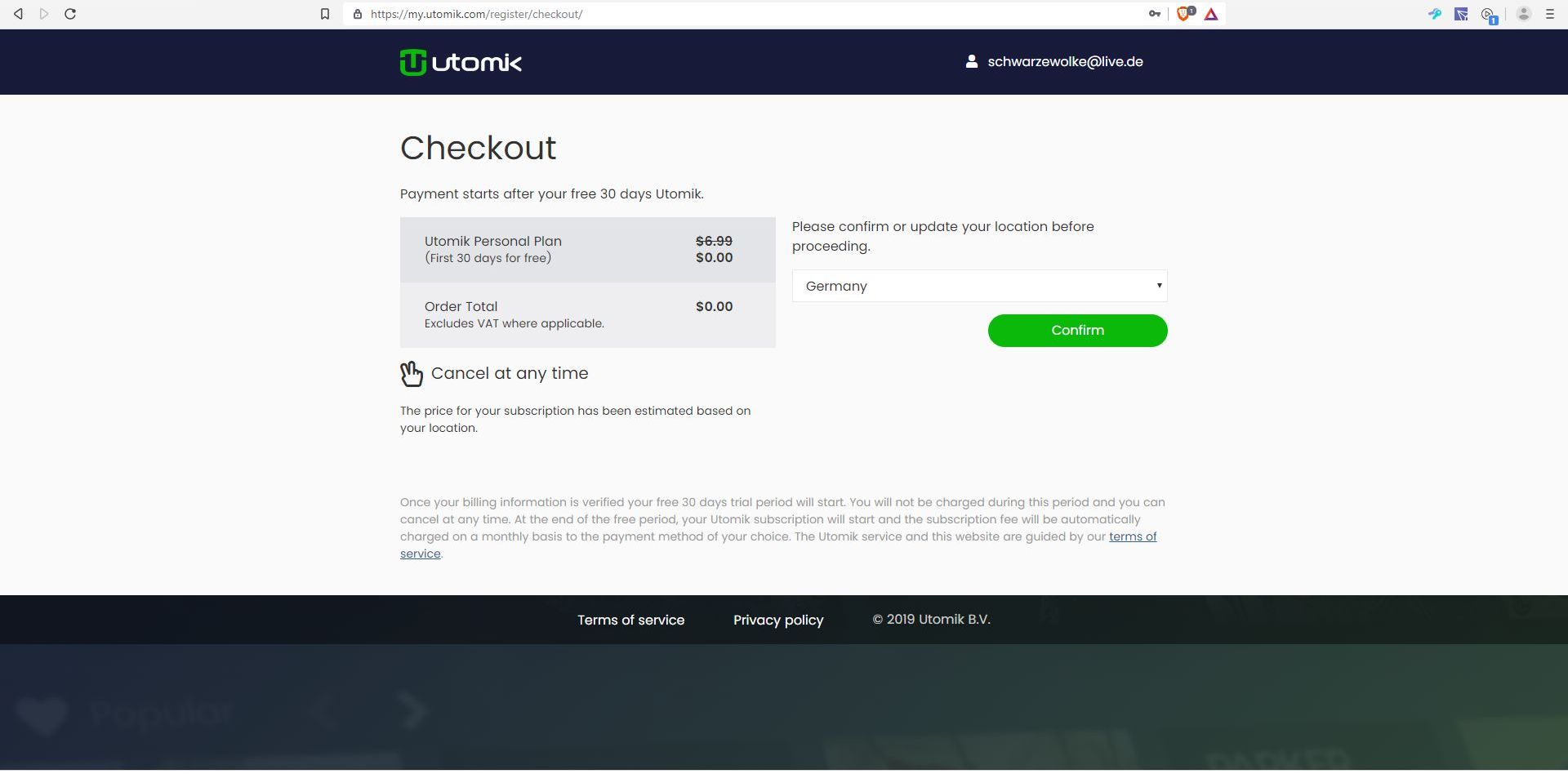Open the browser hamburger menu
This screenshot has width=1568, height=774.
click(x=1549, y=14)
